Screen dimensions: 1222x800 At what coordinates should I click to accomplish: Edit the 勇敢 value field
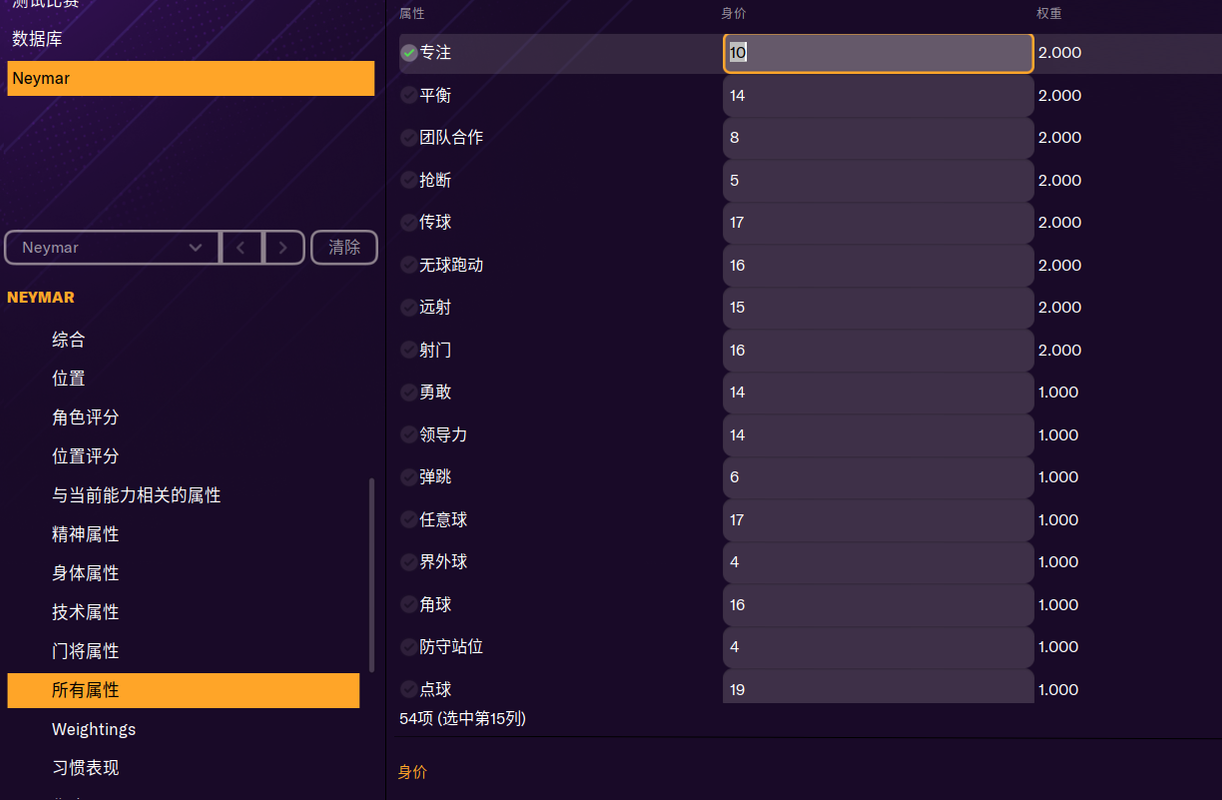(x=878, y=393)
